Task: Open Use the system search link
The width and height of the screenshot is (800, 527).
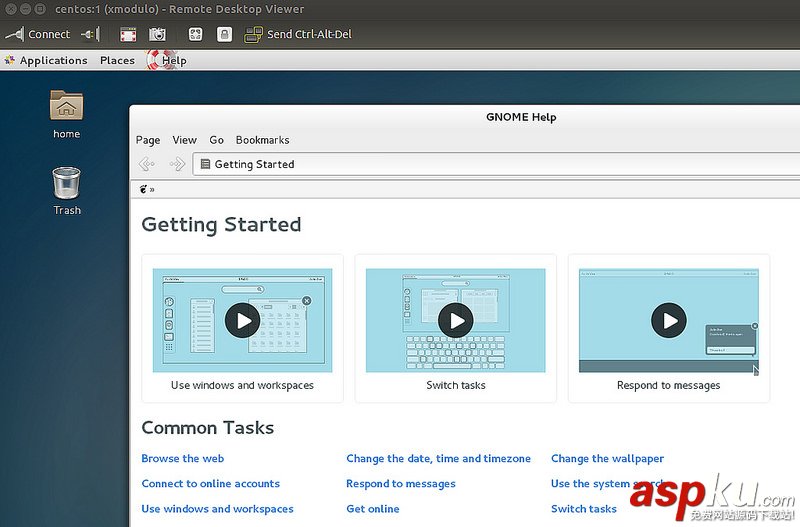Action: coord(607,483)
